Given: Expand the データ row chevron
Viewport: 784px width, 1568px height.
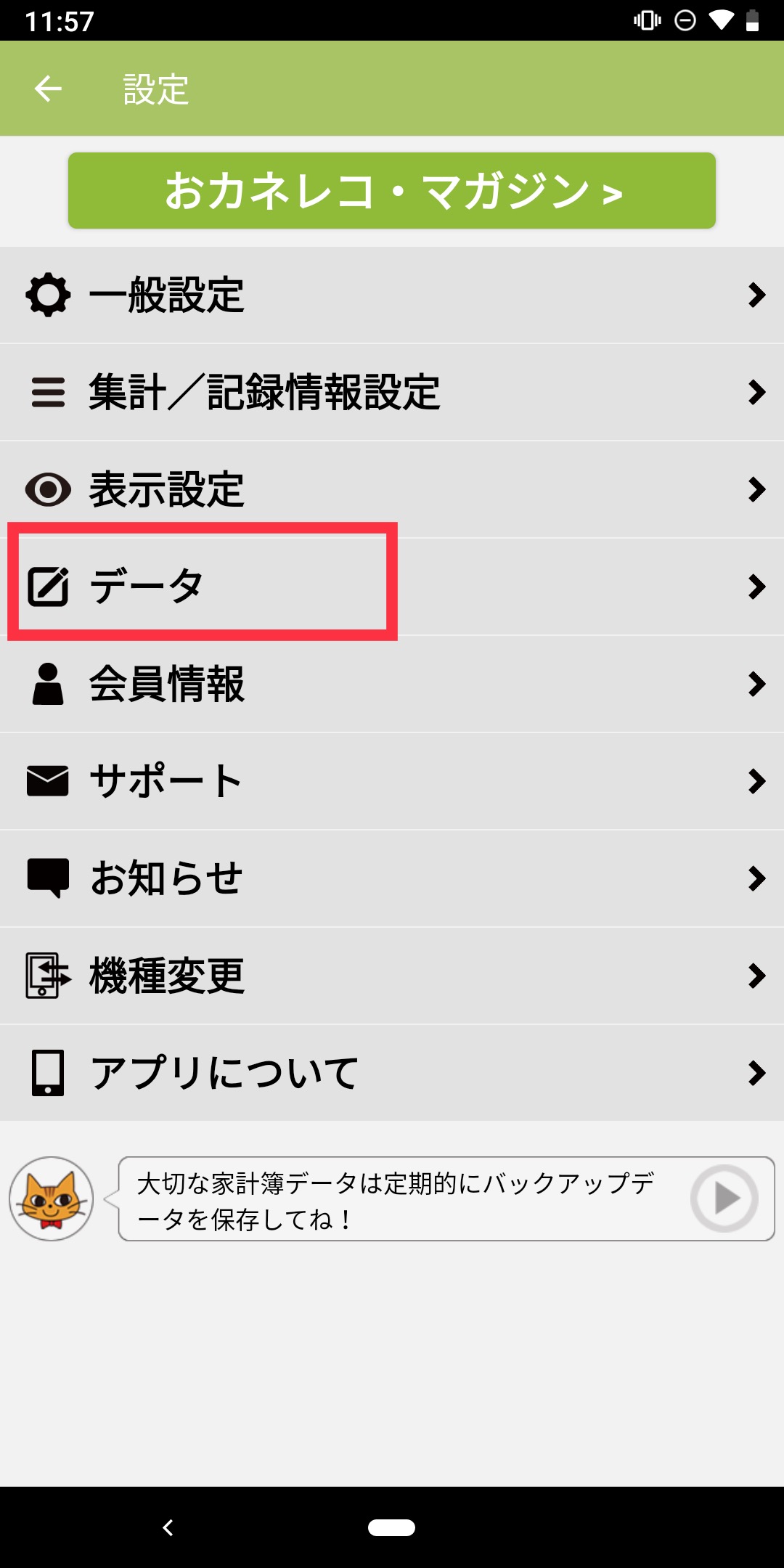Looking at the screenshot, I should pyautogui.click(x=756, y=587).
